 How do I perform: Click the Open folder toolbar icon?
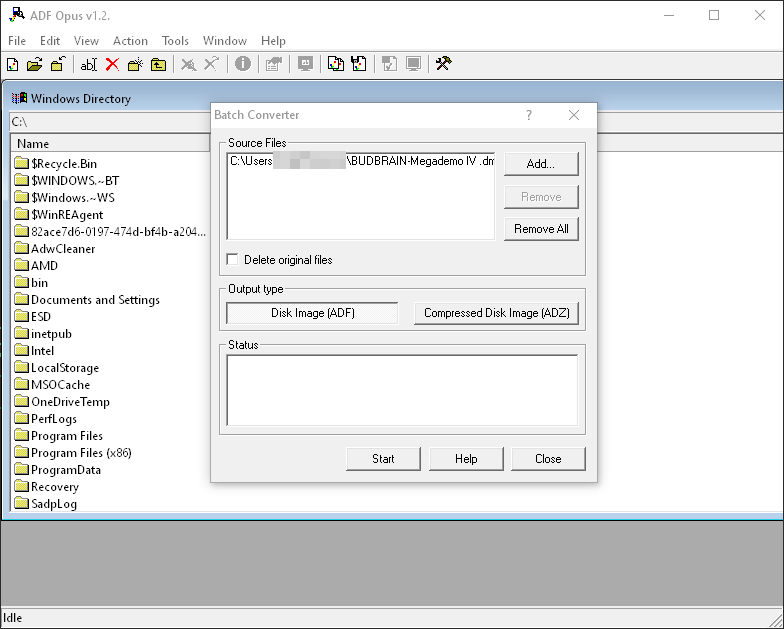tap(34, 64)
